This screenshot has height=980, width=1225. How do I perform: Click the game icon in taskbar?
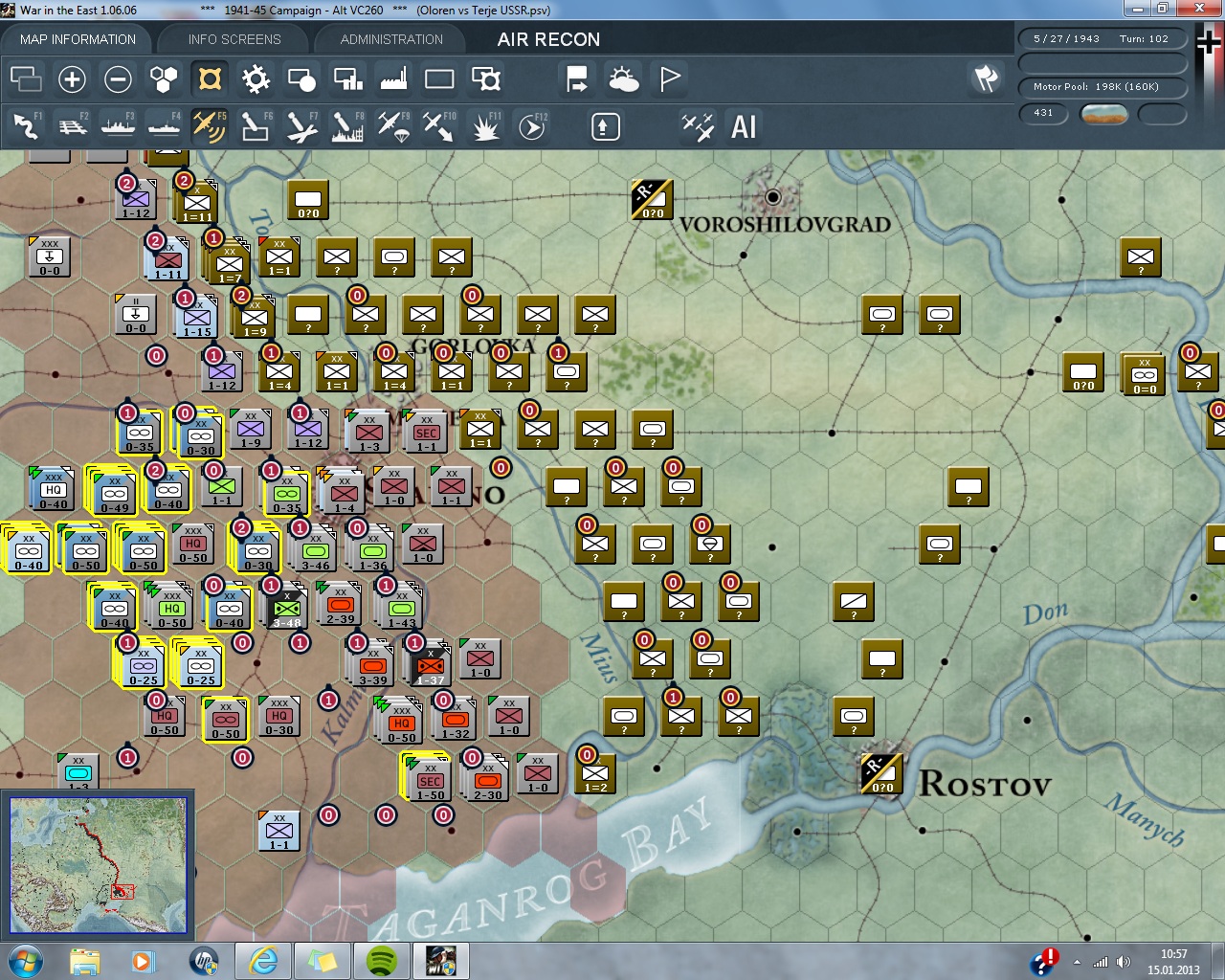pyautogui.click(x=441, y=961)
